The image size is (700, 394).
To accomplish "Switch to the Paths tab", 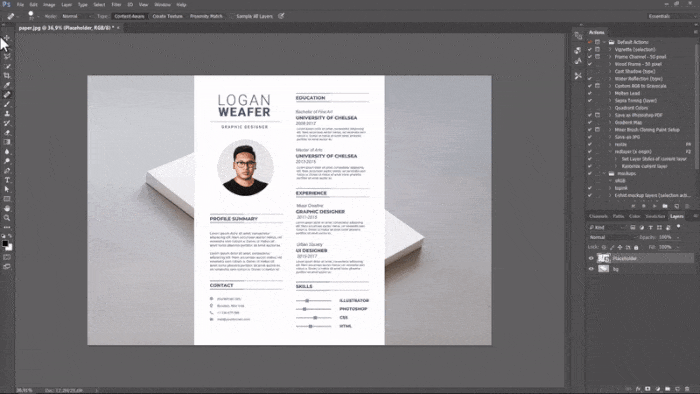I will (x=618, y=216).
